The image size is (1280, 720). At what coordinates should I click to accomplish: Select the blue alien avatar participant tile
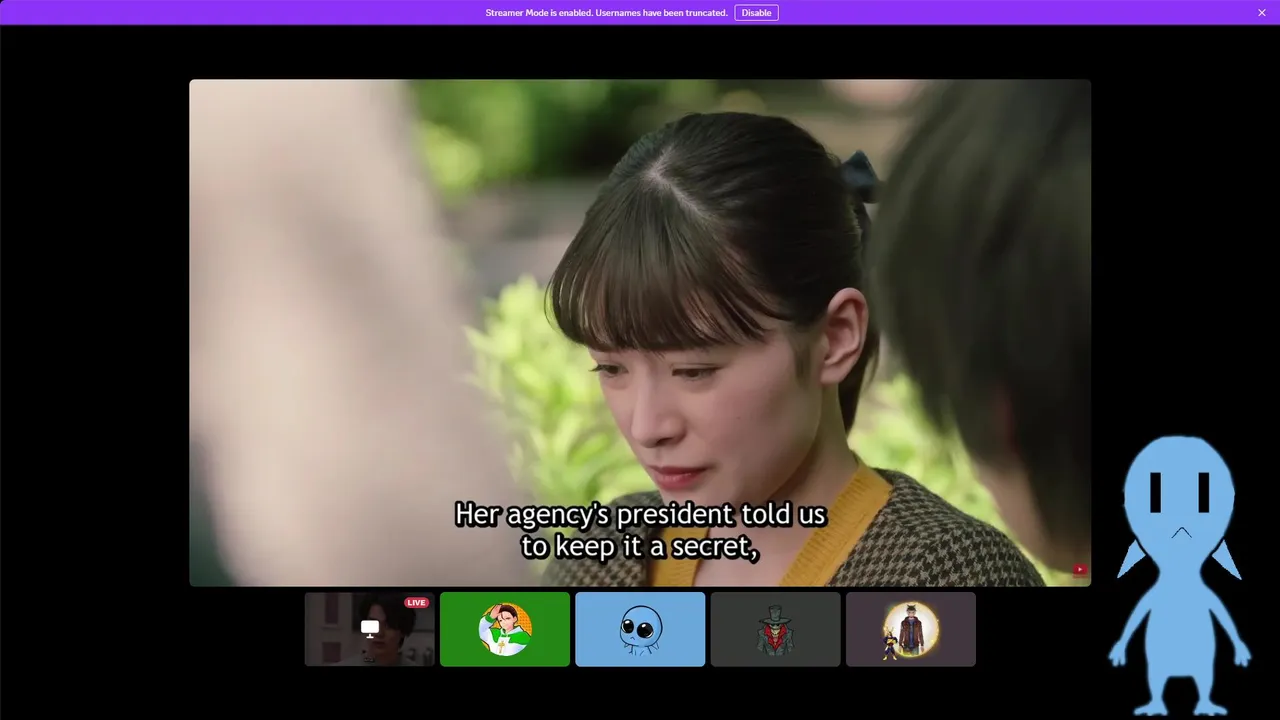[640, 629]
